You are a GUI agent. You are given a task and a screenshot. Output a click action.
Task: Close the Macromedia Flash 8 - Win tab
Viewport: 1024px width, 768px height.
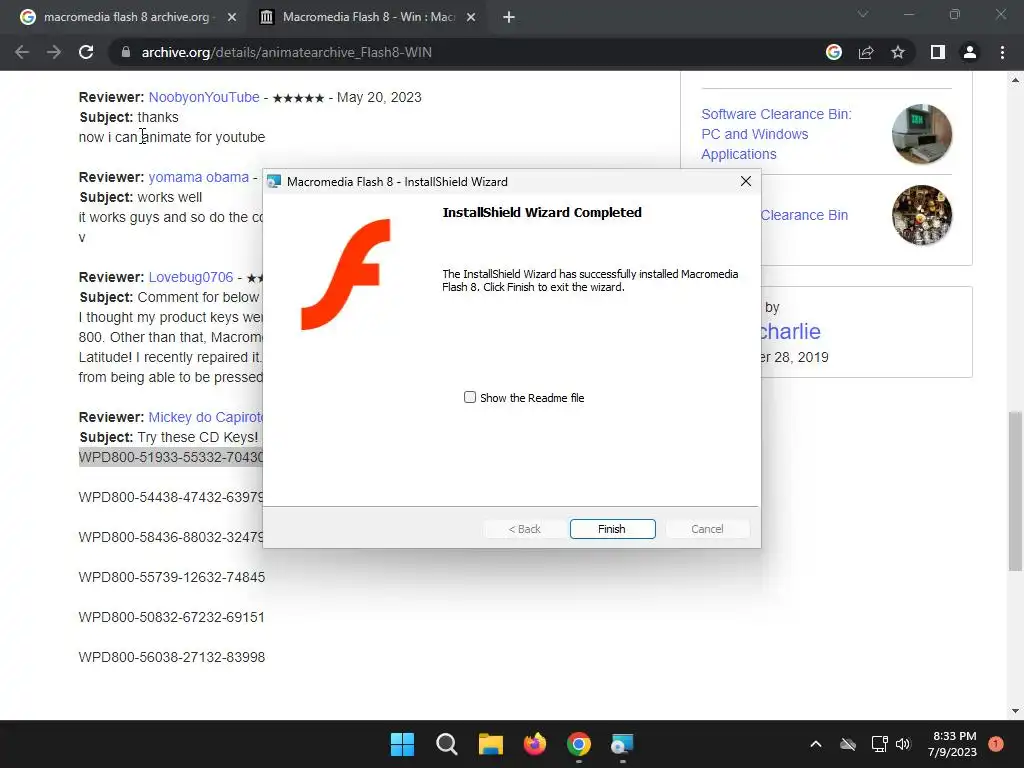coord(471,18)
